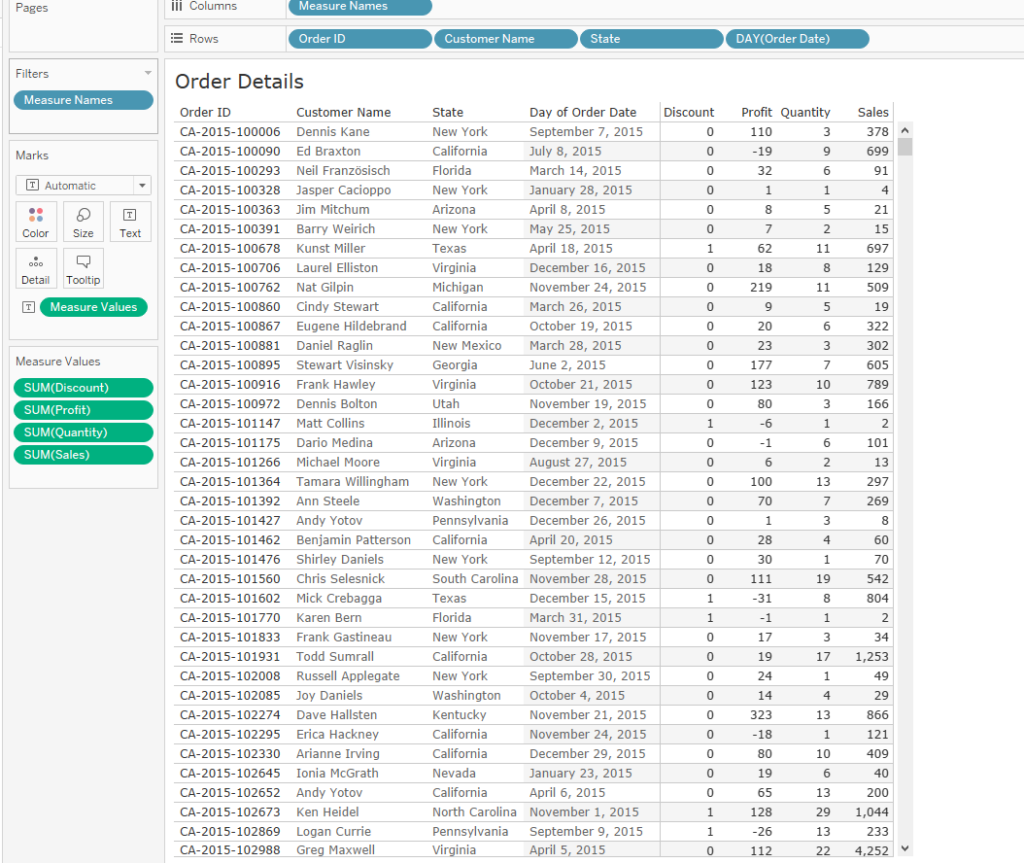Select customer Cindy Stewart
1024x863 pixels.
click(x=337, y=307)
